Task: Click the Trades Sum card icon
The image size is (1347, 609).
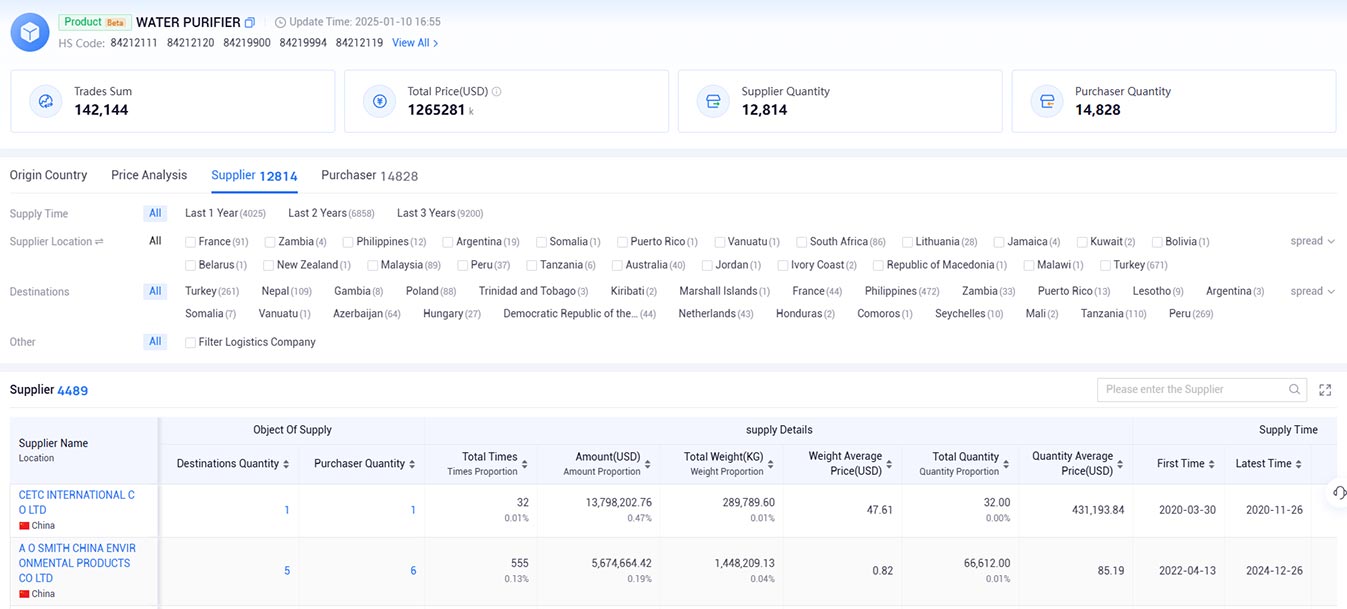Action: coord(46,101)
